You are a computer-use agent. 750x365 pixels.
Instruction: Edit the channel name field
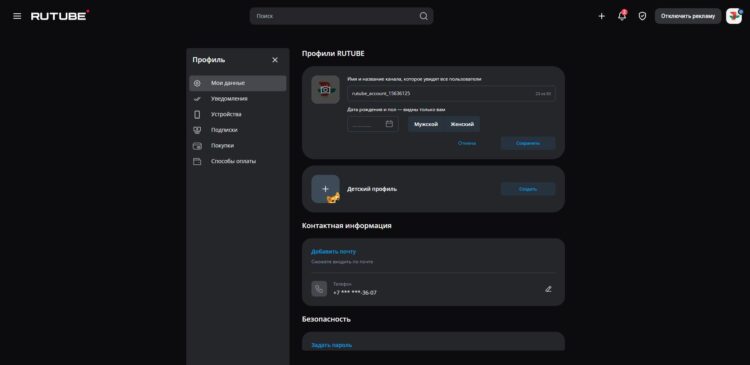pos(451,94)
